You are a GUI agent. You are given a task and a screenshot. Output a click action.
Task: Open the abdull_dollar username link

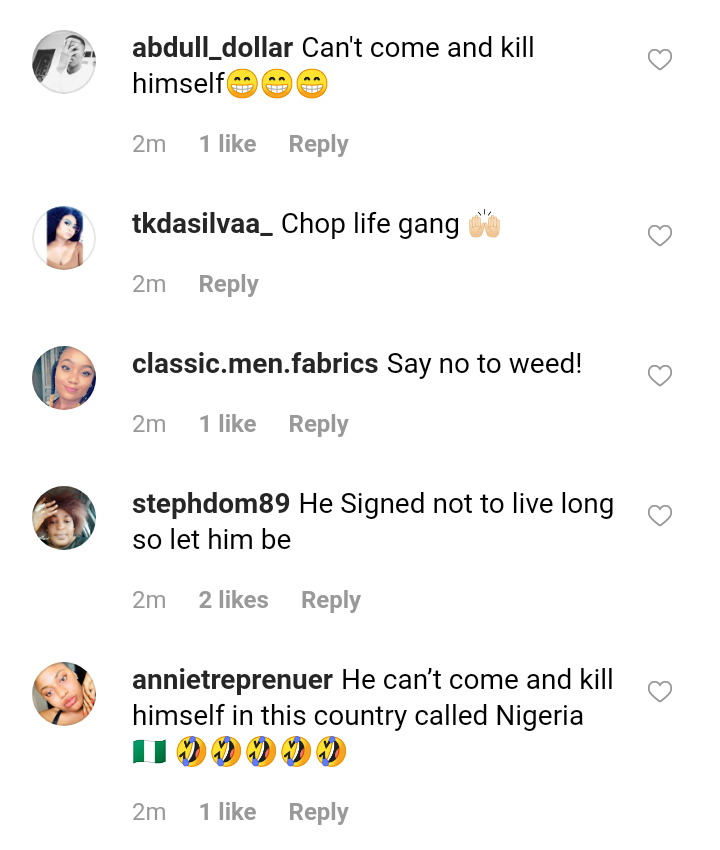tap(212, 47)
